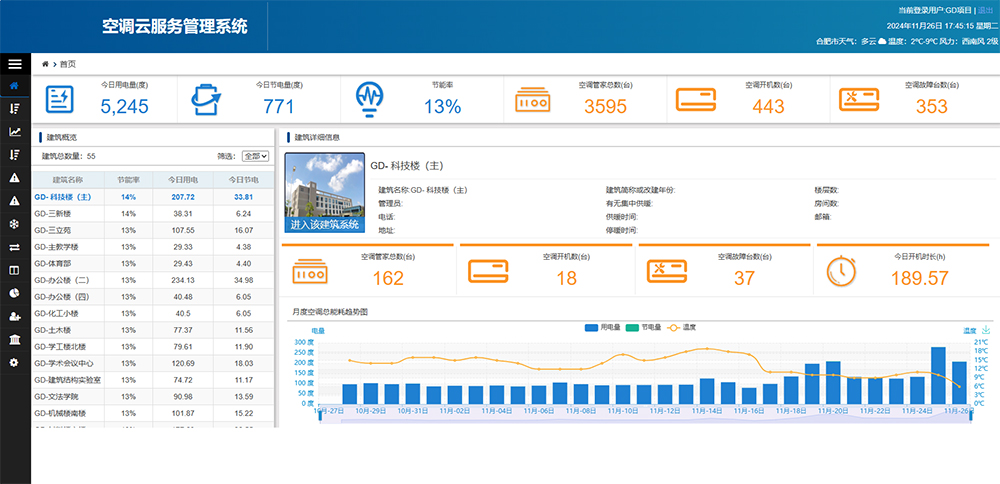Toggle the 节电量 legend series
Screen dimensions: 1000x484
(645, 328)
